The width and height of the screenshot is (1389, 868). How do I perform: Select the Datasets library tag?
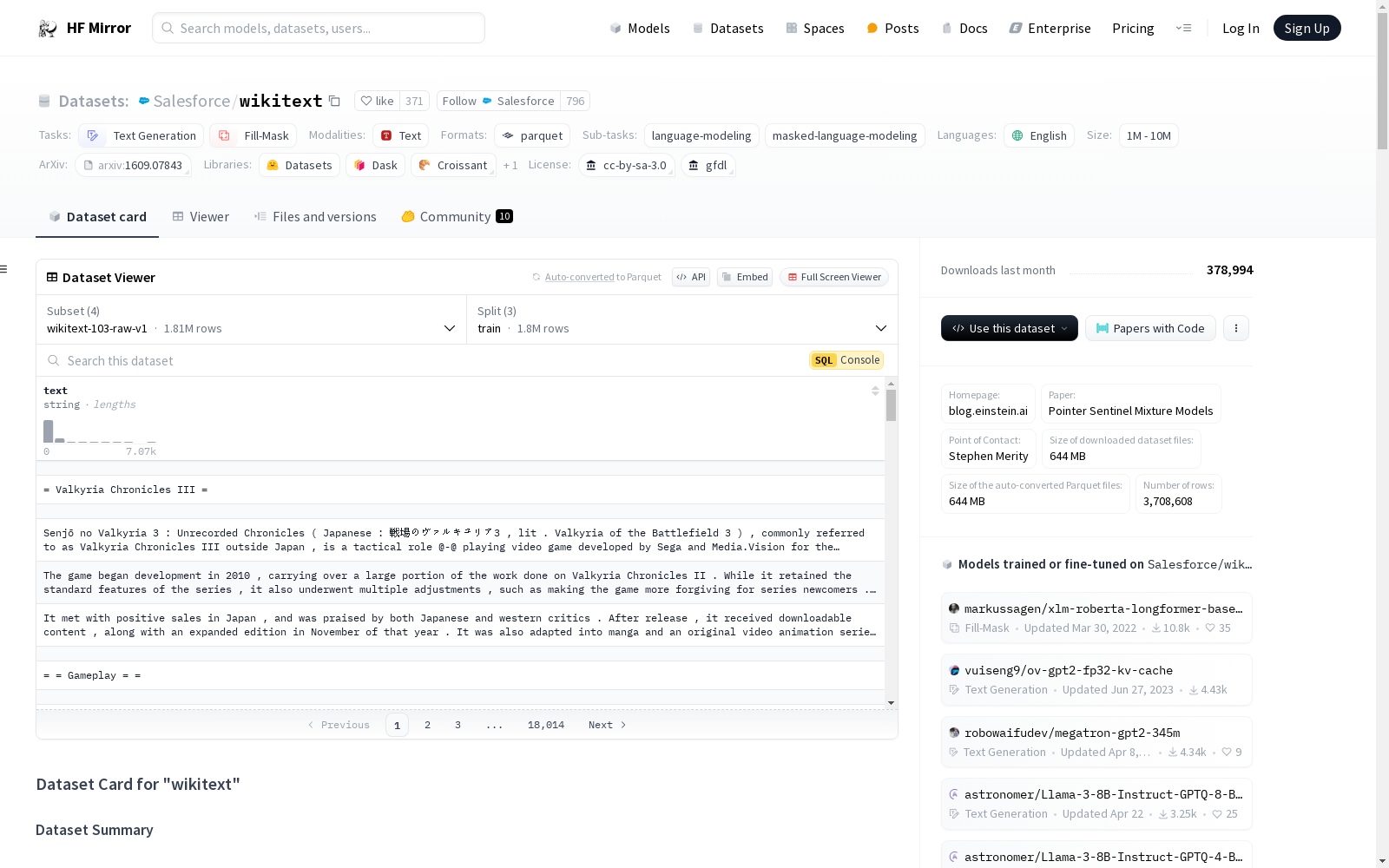point(300,166)
